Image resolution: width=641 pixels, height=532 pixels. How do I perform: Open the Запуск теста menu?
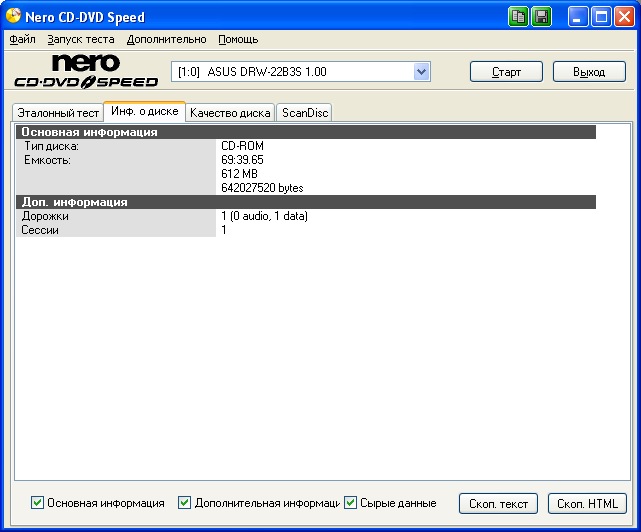pos(81,40)
